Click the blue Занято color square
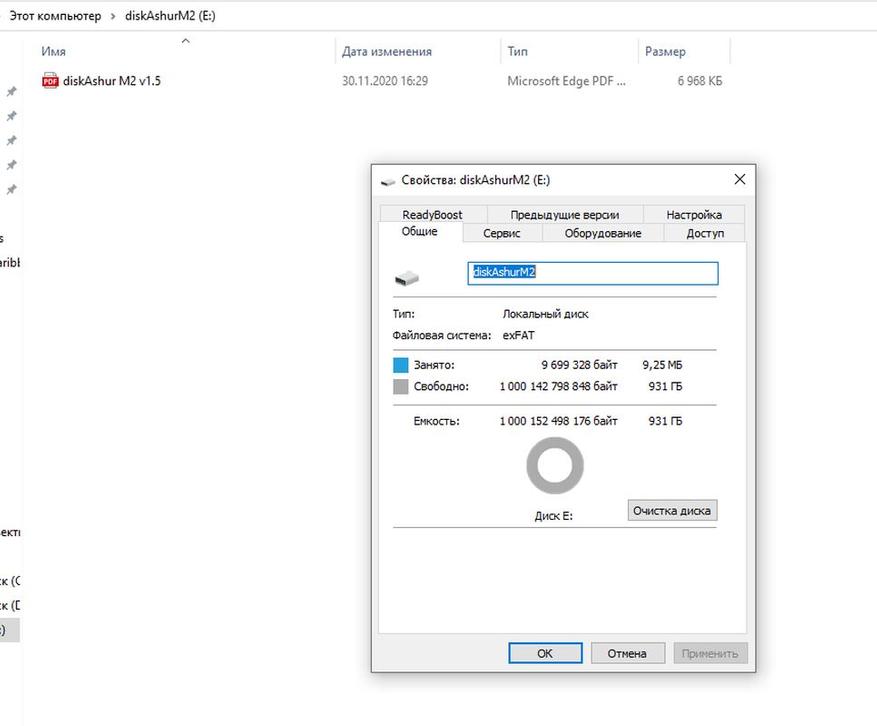877x726 pixels. point(400,365)
